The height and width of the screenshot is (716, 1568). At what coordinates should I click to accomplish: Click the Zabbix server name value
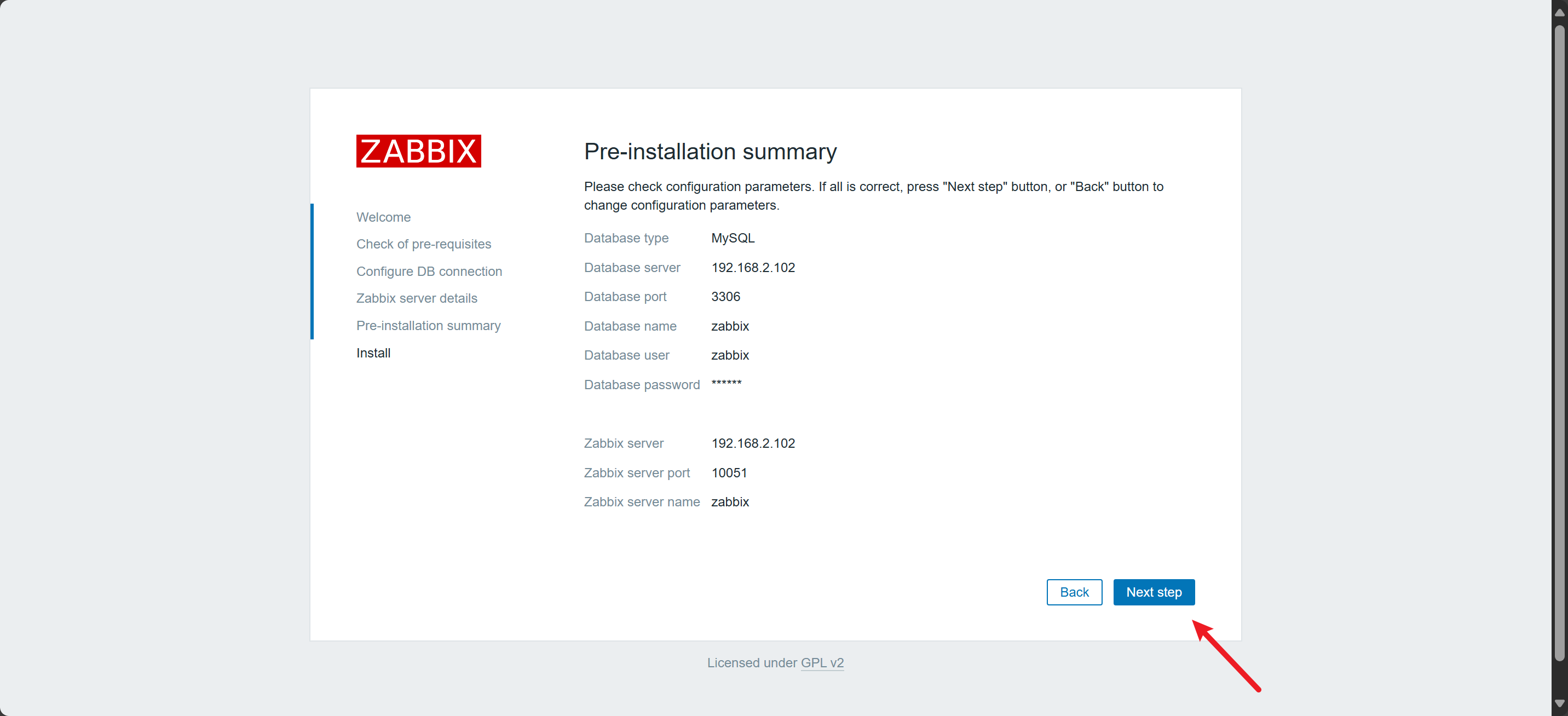[729, 503]
